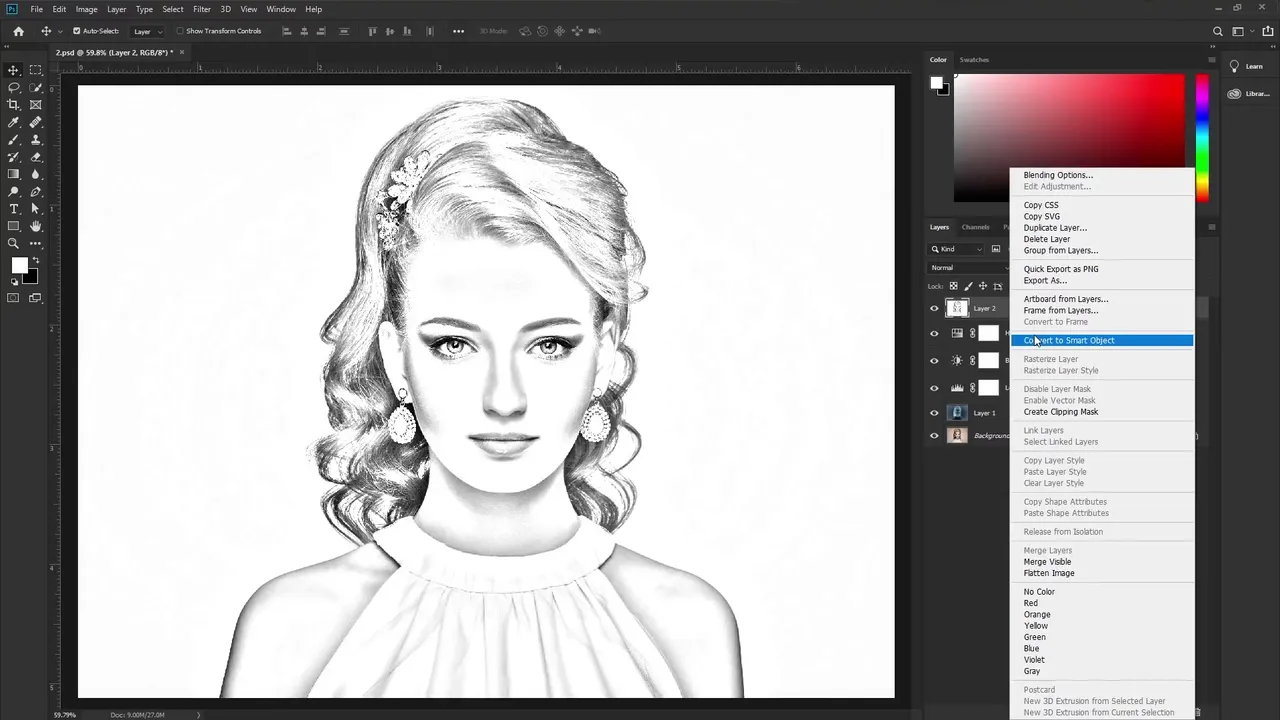This screenshot has width=1280, height=720.
Task: Click Merge Visible in context menu
Action: tap(1047, 562)
